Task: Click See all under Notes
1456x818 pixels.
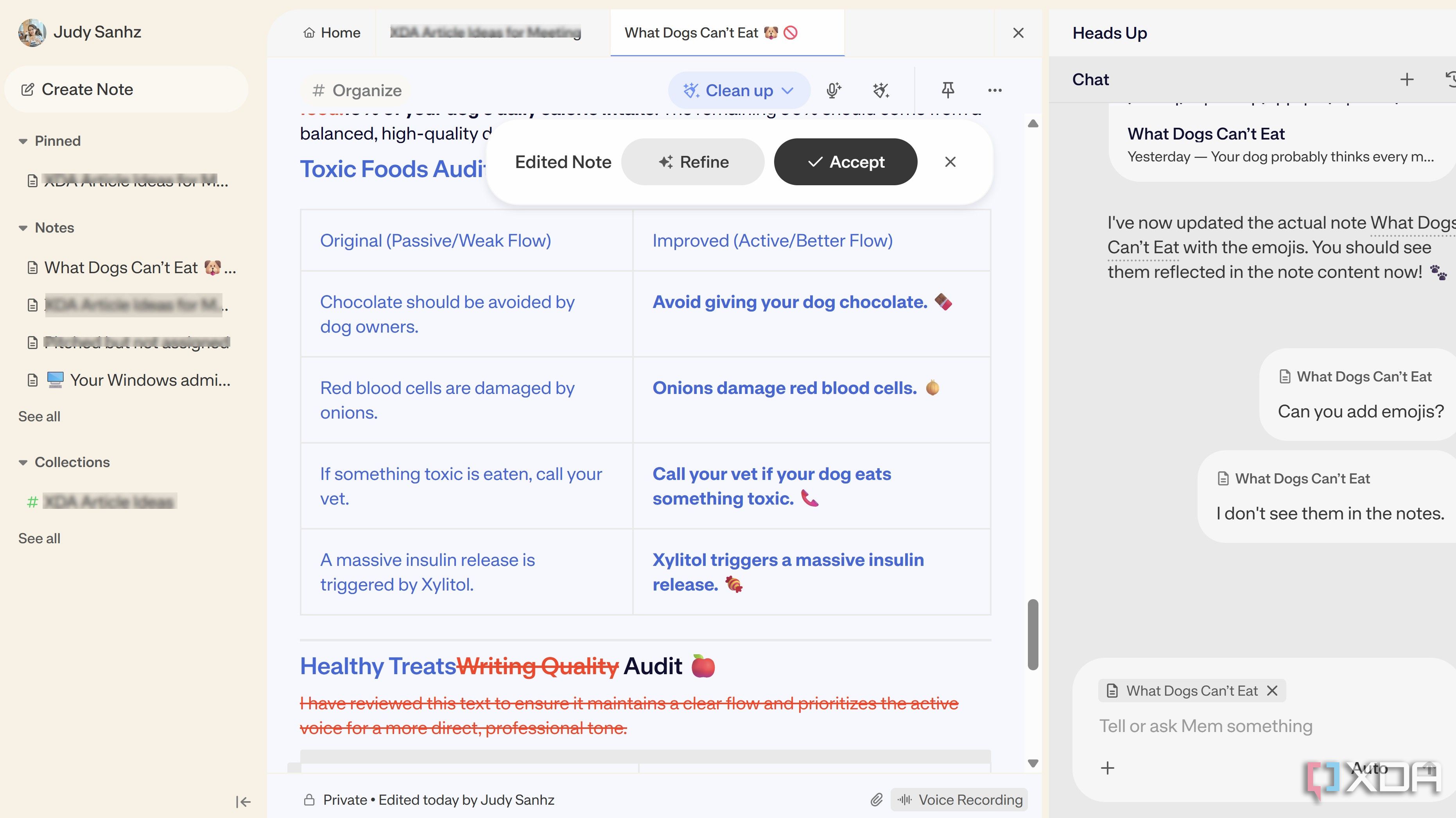Action: tap(39, 416)
